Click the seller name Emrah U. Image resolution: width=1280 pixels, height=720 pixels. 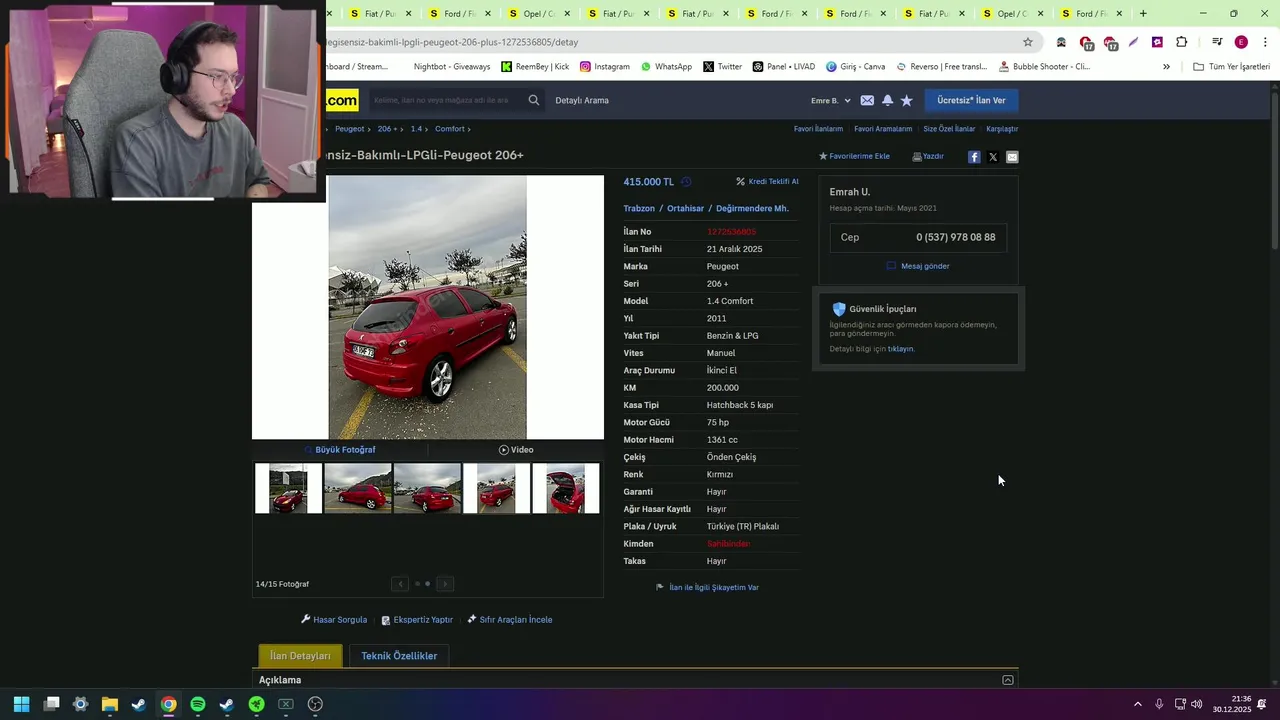tap(850, 192)
